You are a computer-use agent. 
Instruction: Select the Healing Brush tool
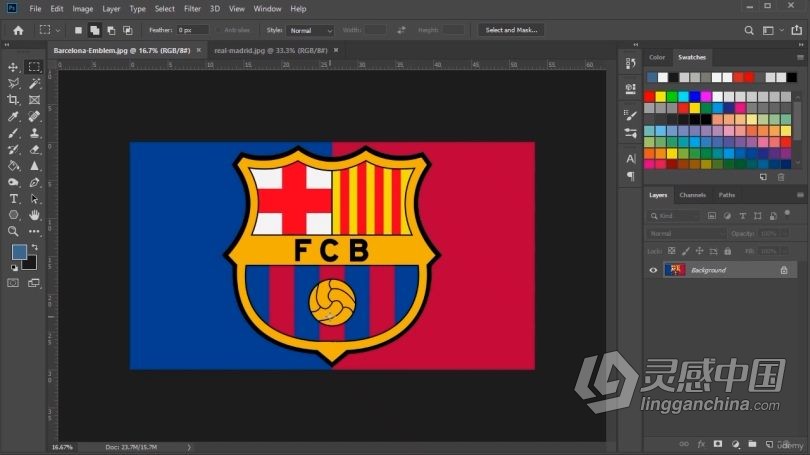pyautogui.click(x=34, y=116)
